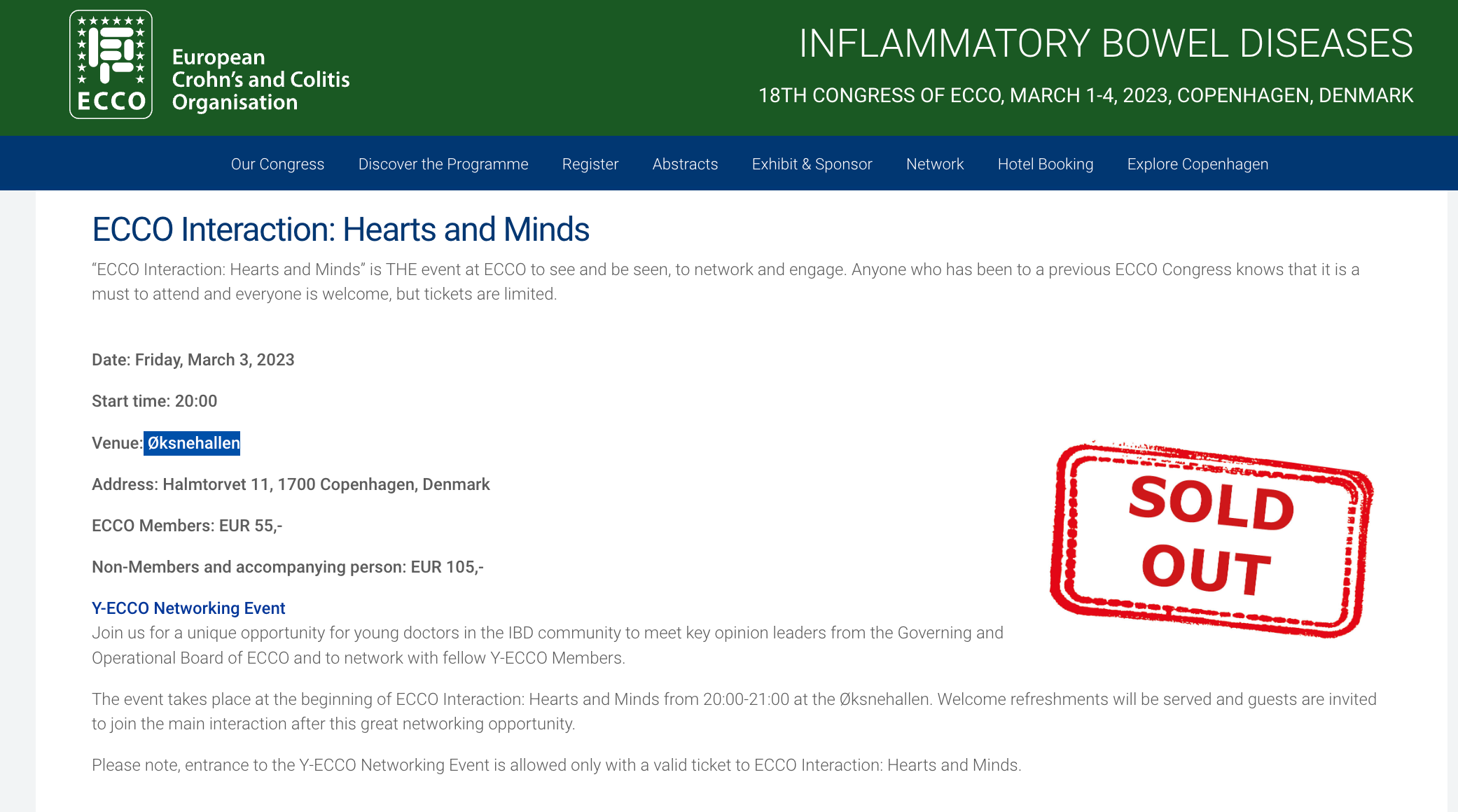This screenshot has height=812, width=1458.
Task: Click the address 'Halmtorvet 11, 1700 Copenhagen' line
Action: click(291, 484)
